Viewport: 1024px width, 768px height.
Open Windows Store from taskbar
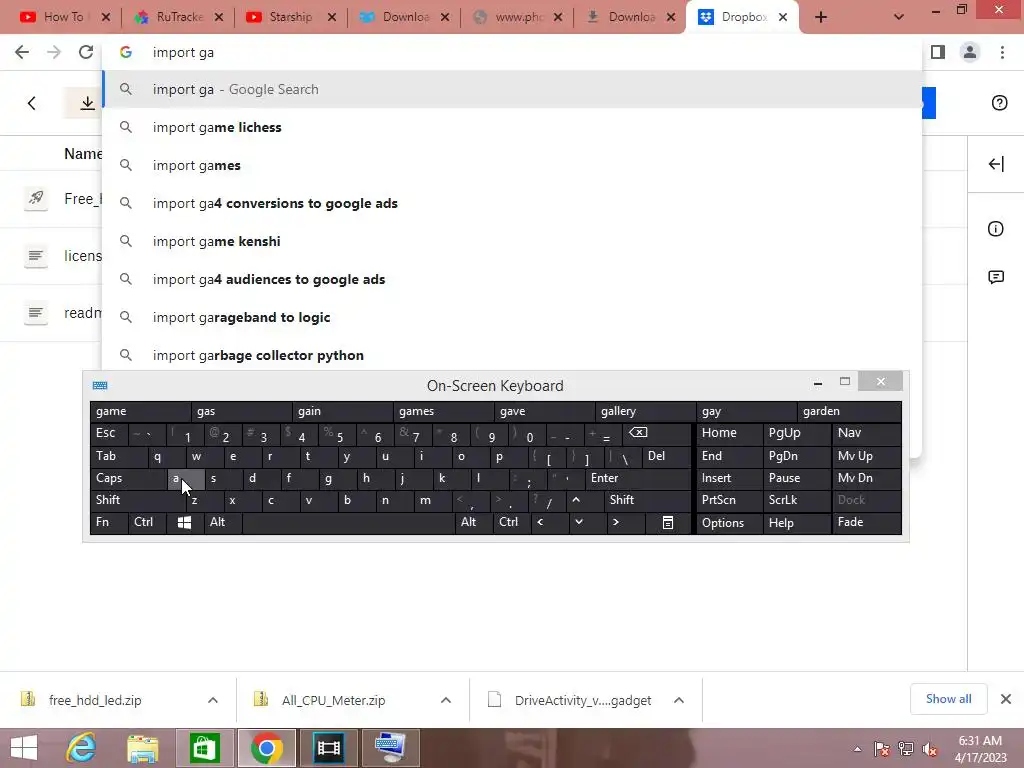click(x=204, y=748)
